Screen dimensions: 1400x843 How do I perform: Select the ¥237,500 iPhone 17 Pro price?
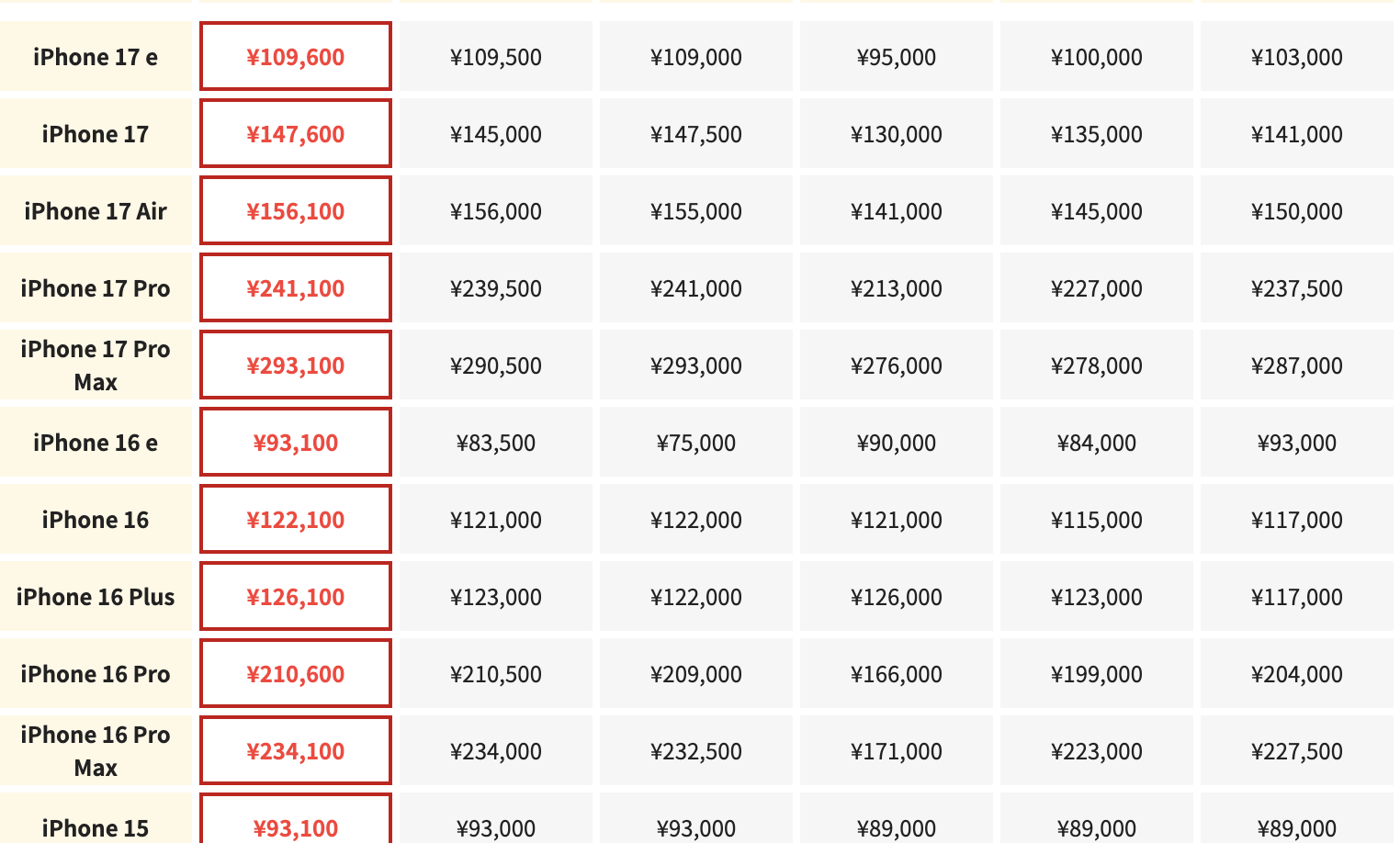click(1297, 288)
